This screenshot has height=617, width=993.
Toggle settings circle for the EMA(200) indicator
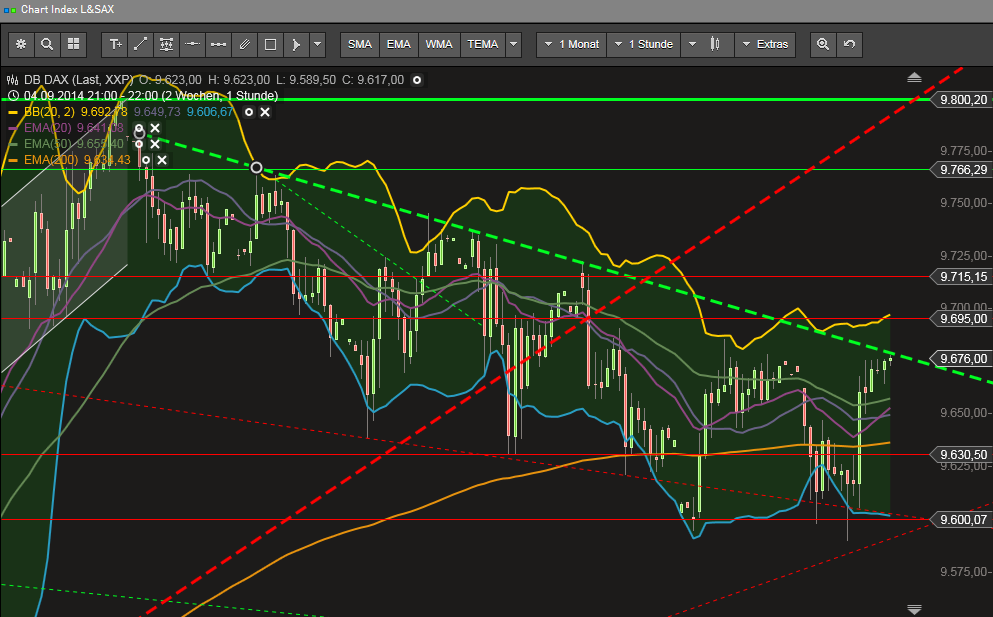[x=145, y=160]
